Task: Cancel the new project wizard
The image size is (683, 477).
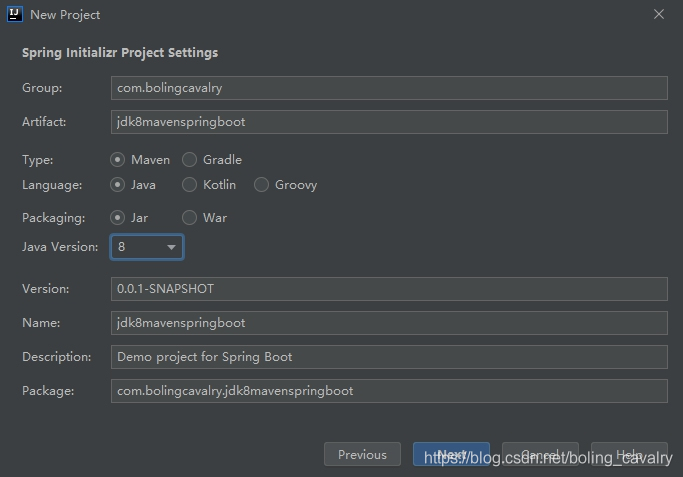Action: (x=540, y=454)
